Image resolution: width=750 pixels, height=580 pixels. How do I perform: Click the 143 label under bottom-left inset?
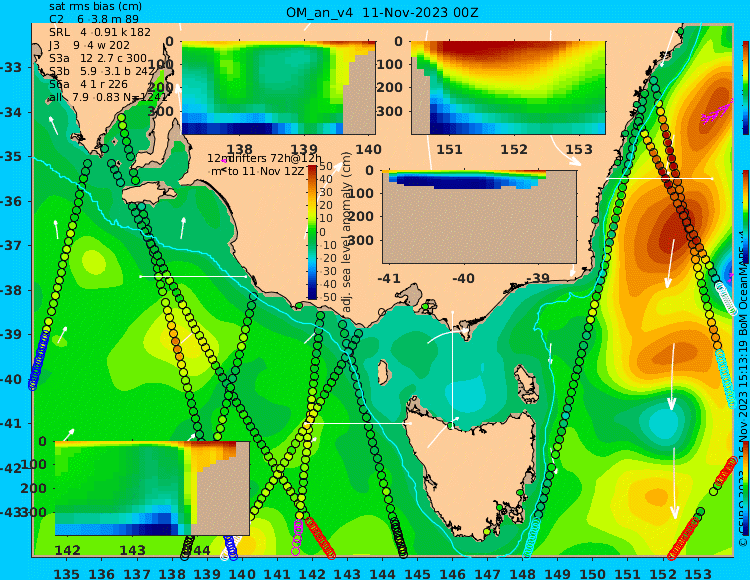[x=132, y=550]
